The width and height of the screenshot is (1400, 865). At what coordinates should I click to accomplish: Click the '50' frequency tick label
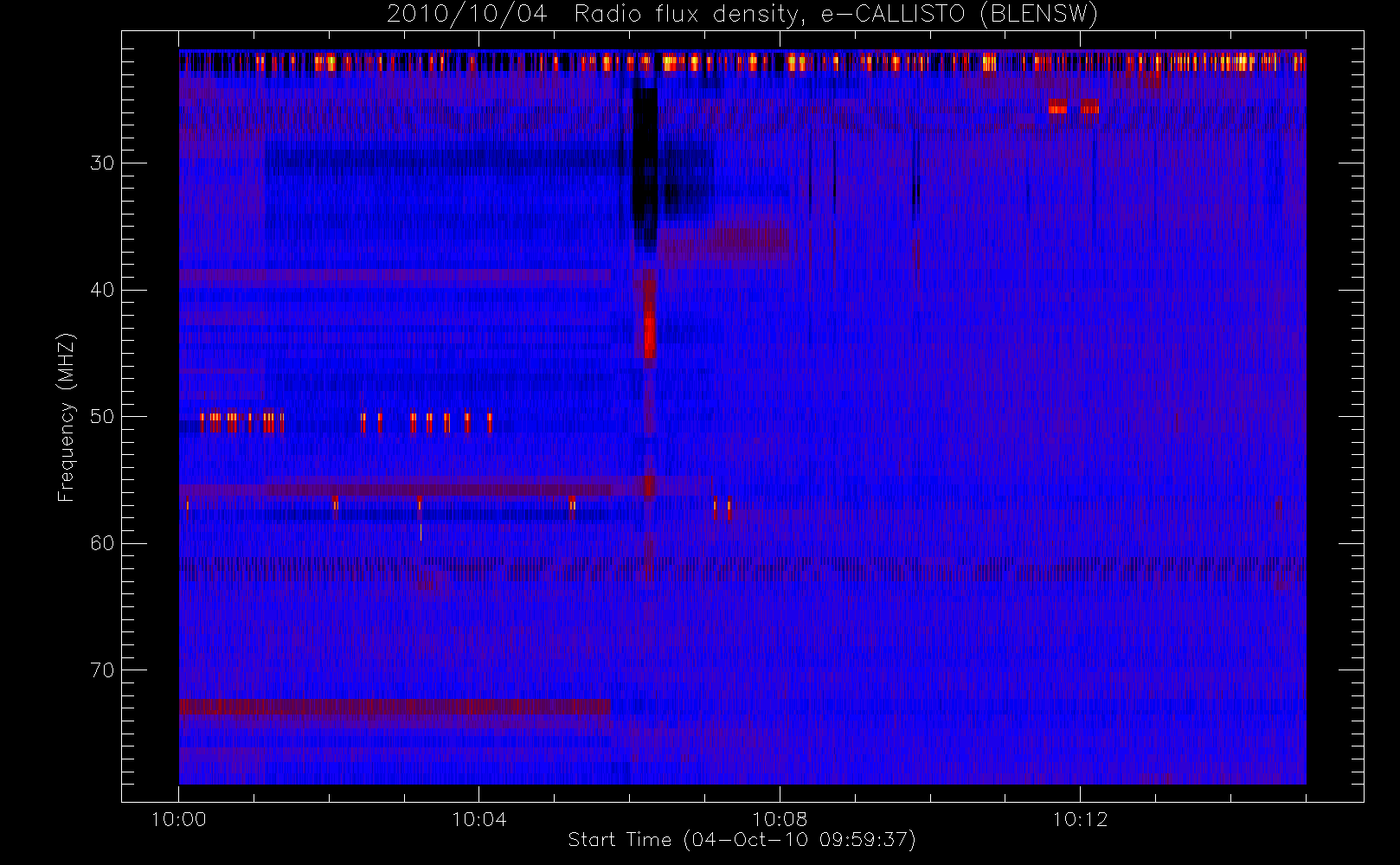click(102, 417)
